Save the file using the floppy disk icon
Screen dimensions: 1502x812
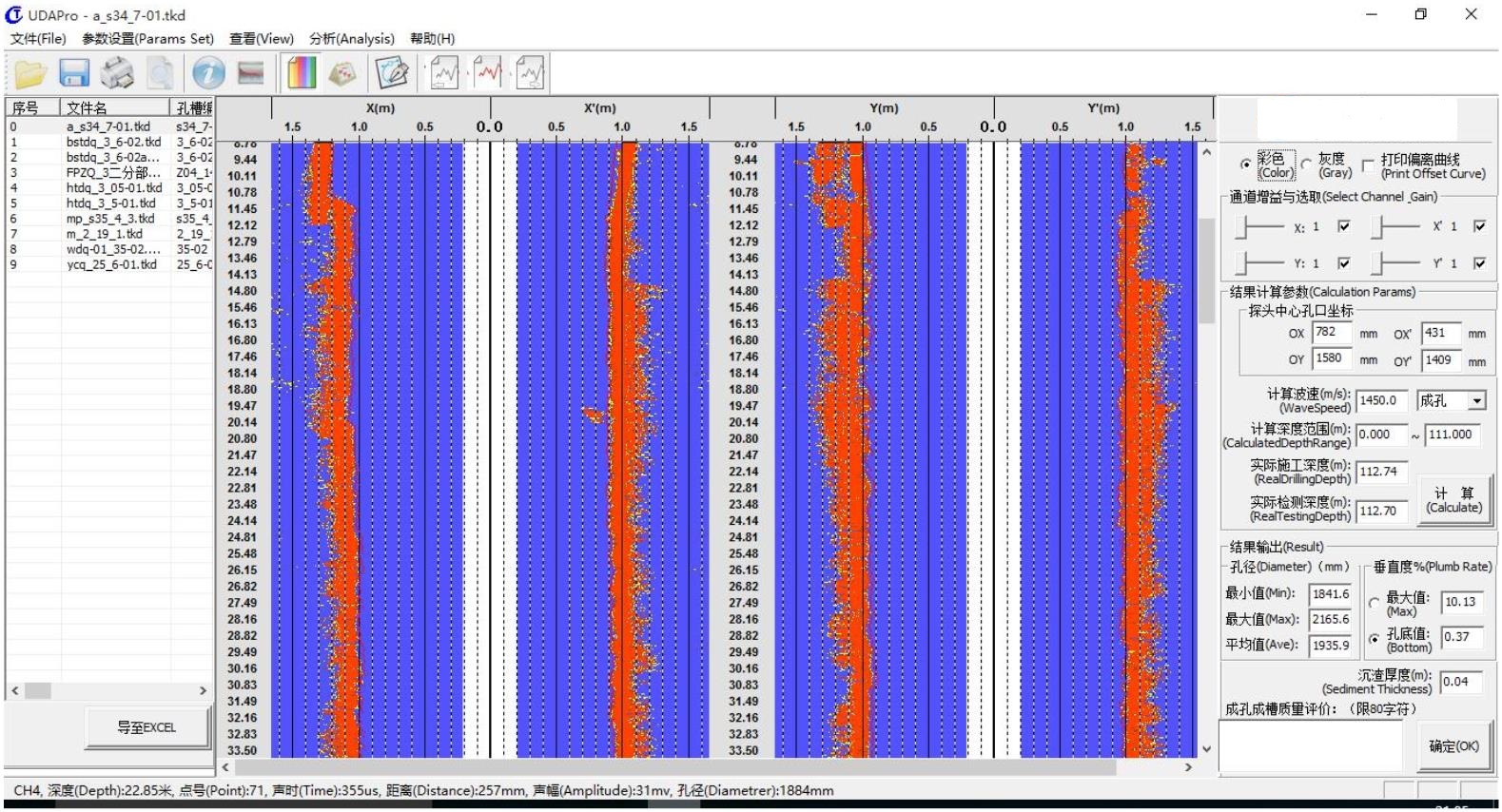(74, 73)
